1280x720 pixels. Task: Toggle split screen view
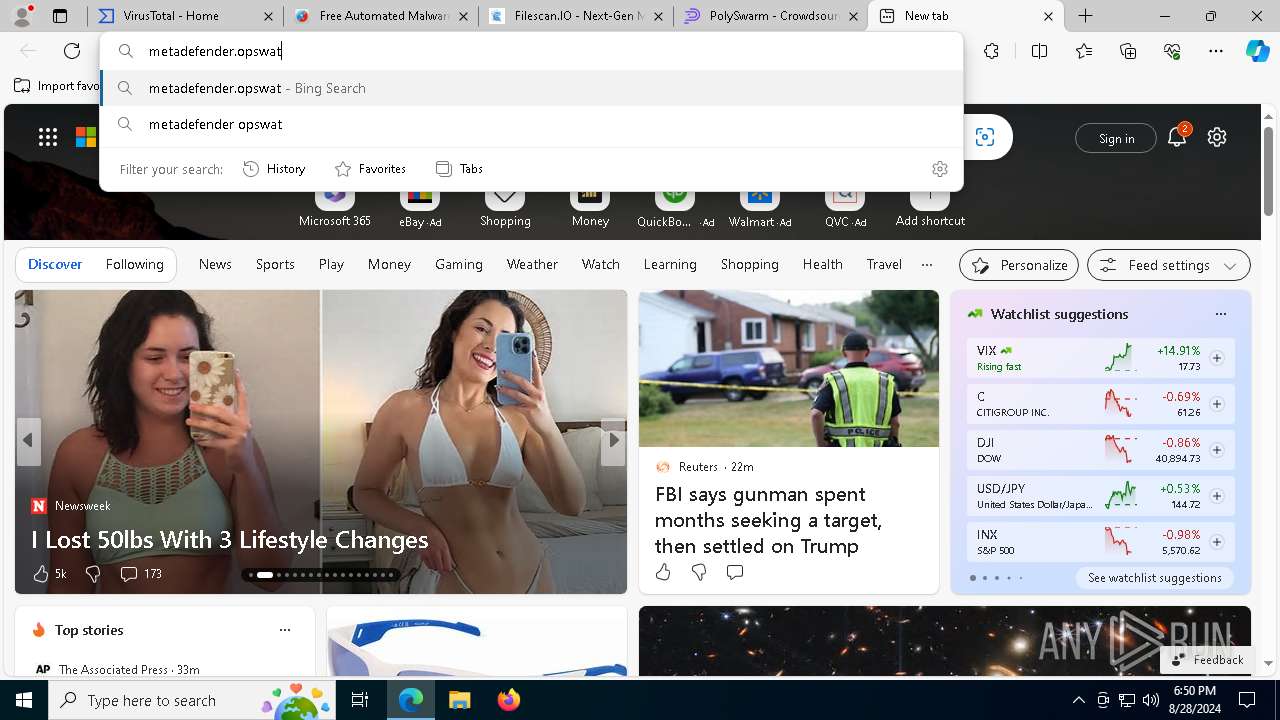tap(1039, 51)
